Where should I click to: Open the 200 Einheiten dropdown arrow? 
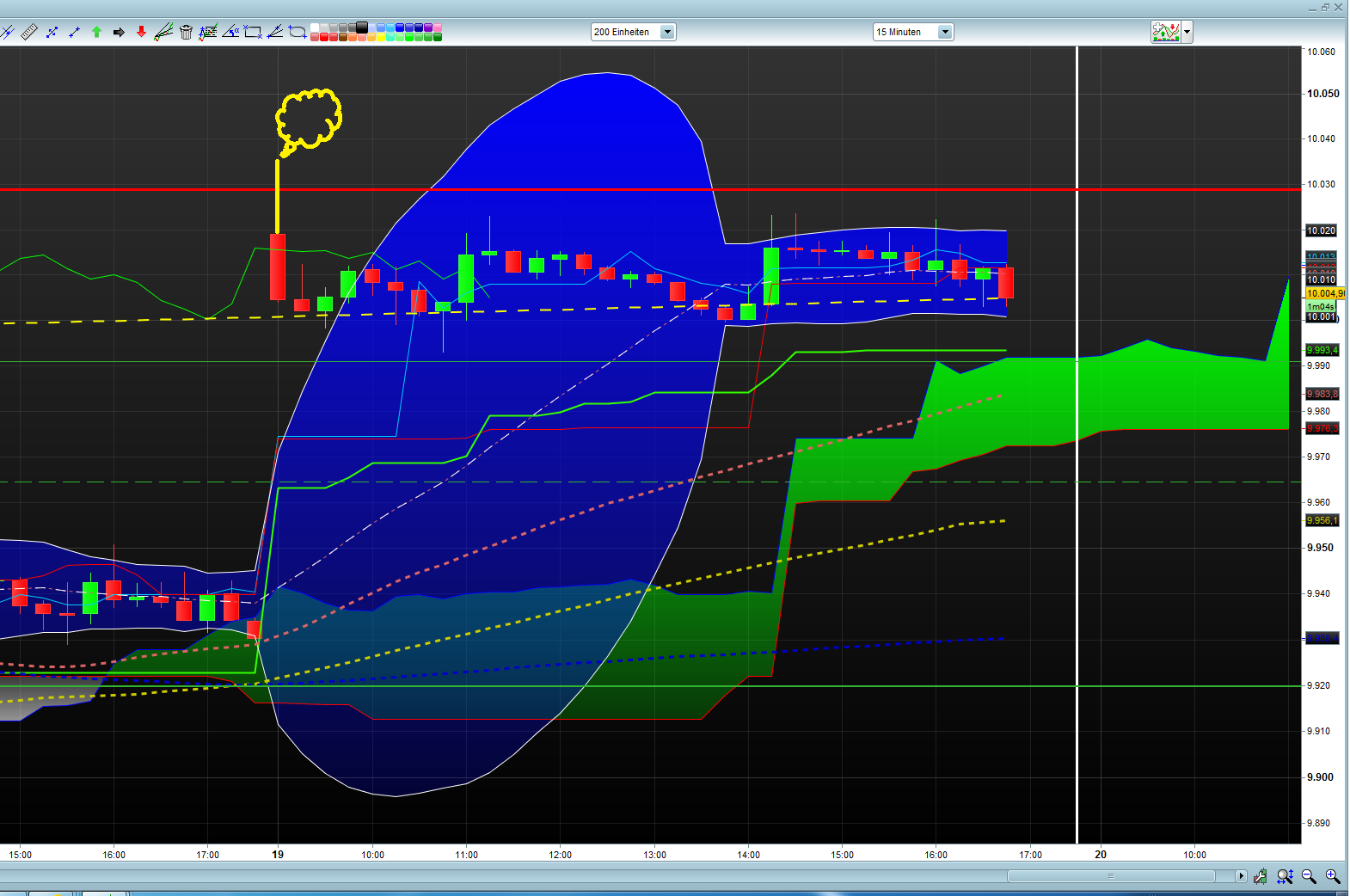[667, 32]
